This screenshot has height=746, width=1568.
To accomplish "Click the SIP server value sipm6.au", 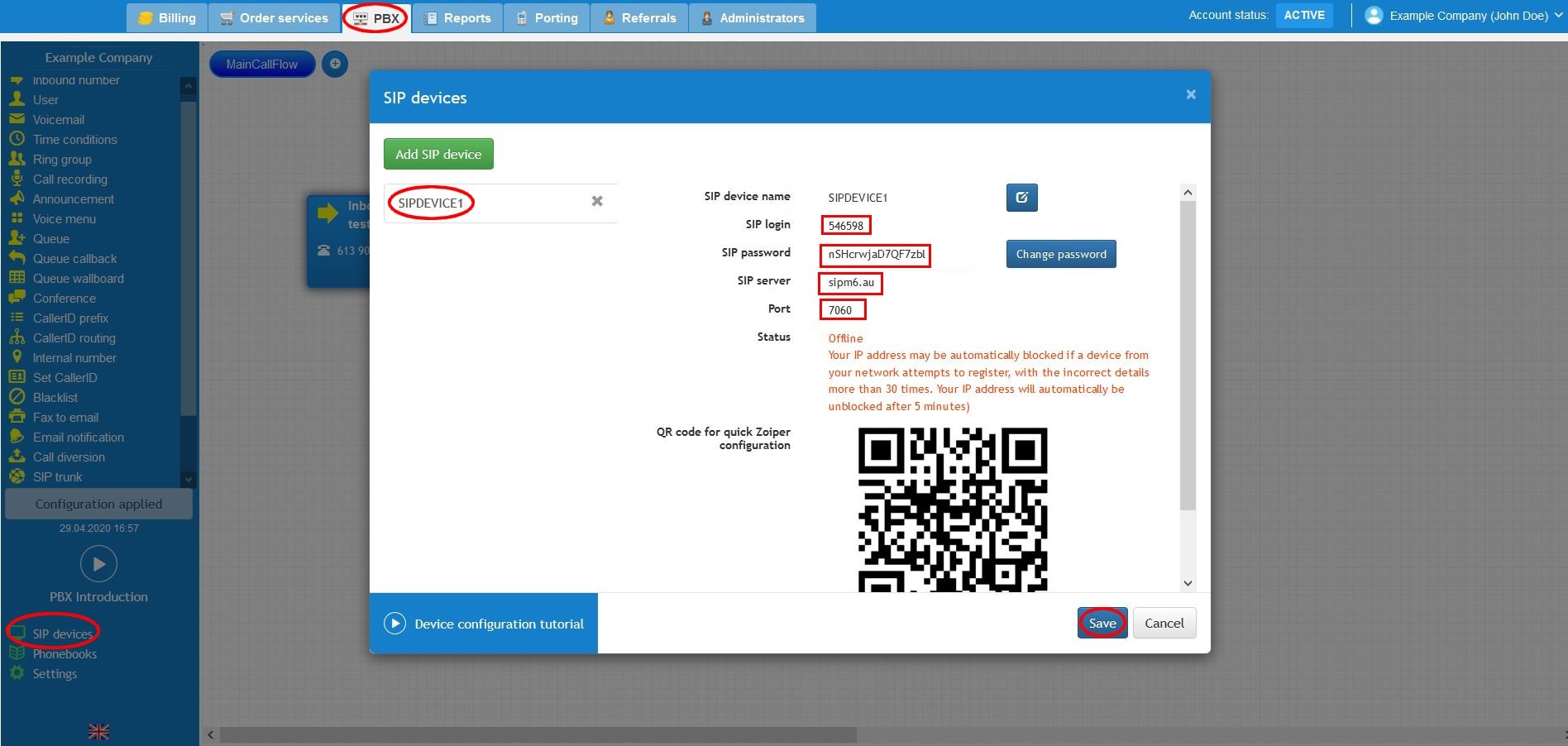I will (851, 283).
